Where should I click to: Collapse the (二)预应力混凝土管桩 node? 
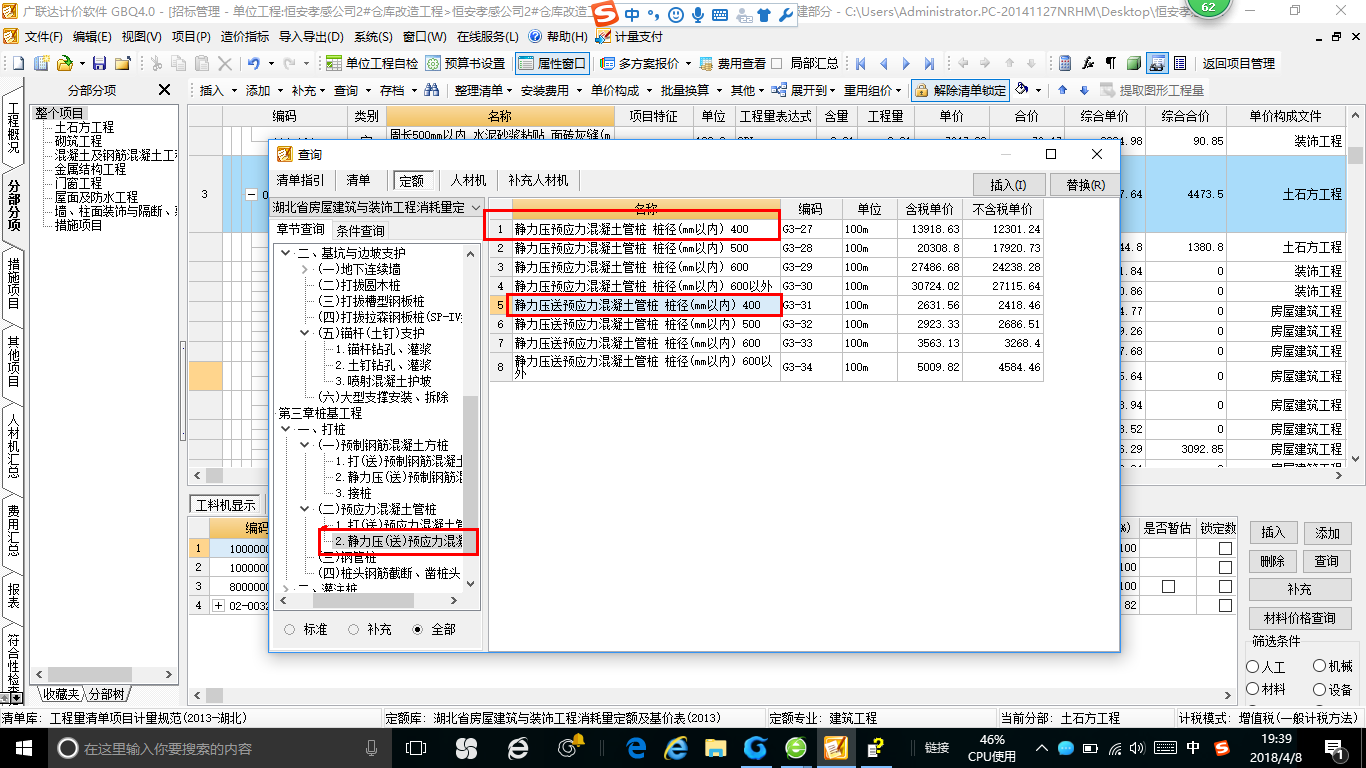[305, 509]
